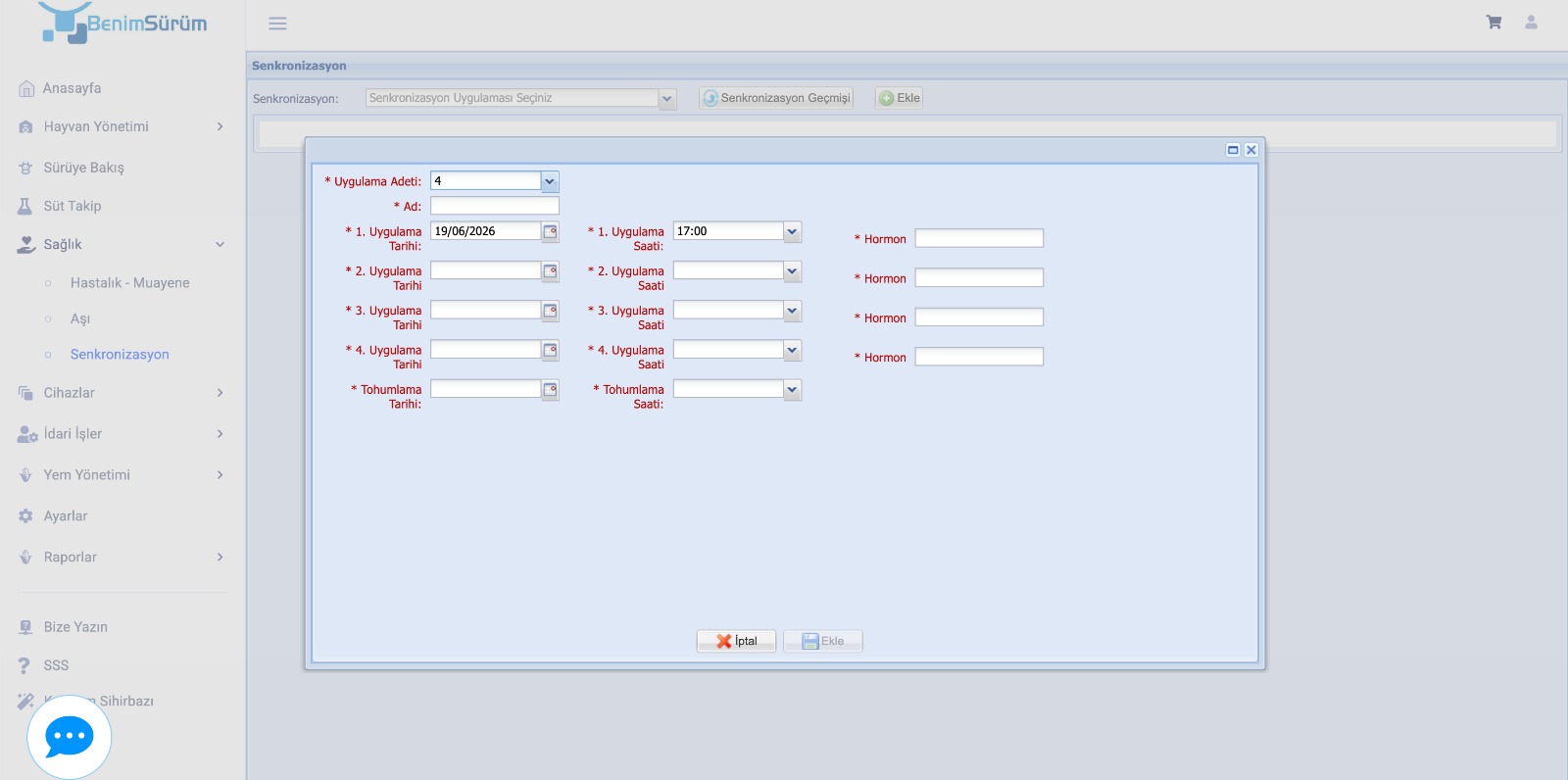Open the Aşı submenu item
The width and height of the screenshot is (1568, 780).
(x=79, y=318)
